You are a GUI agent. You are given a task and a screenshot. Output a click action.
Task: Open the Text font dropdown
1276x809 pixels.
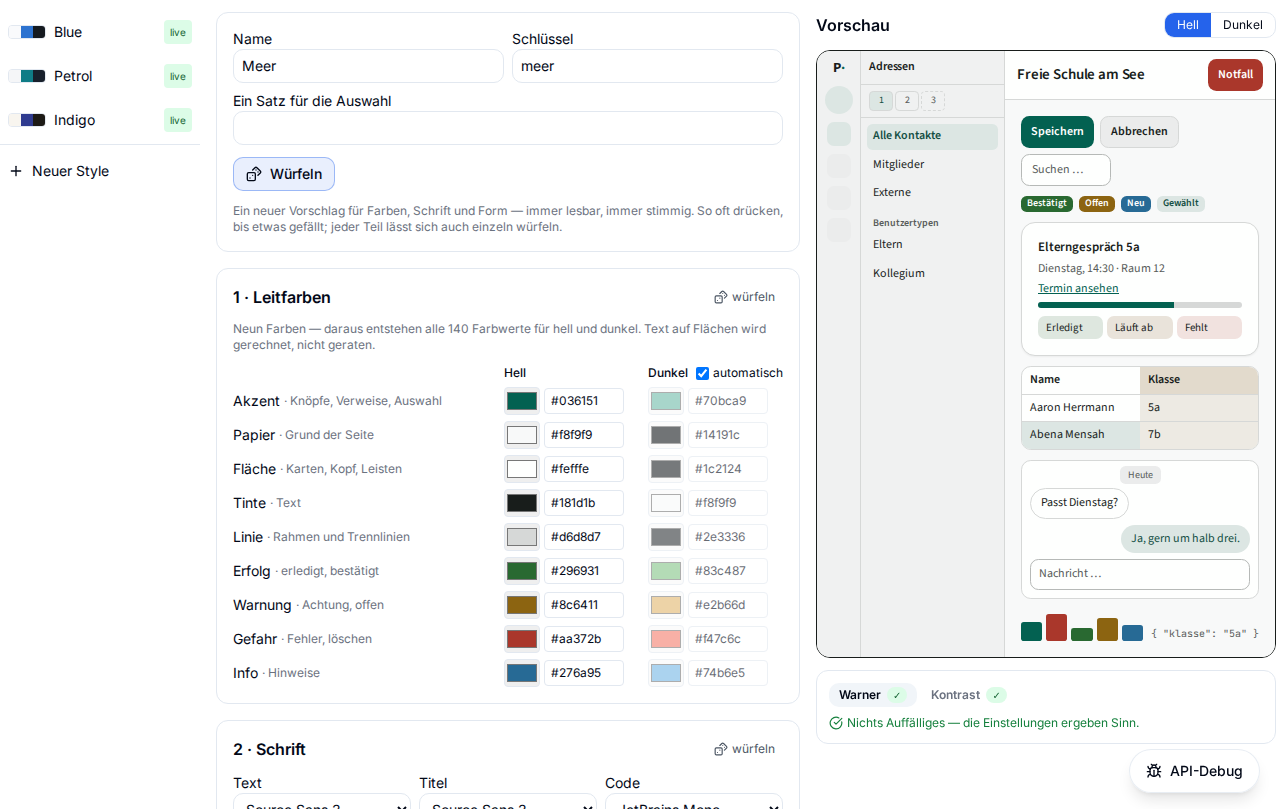(322, 801)
